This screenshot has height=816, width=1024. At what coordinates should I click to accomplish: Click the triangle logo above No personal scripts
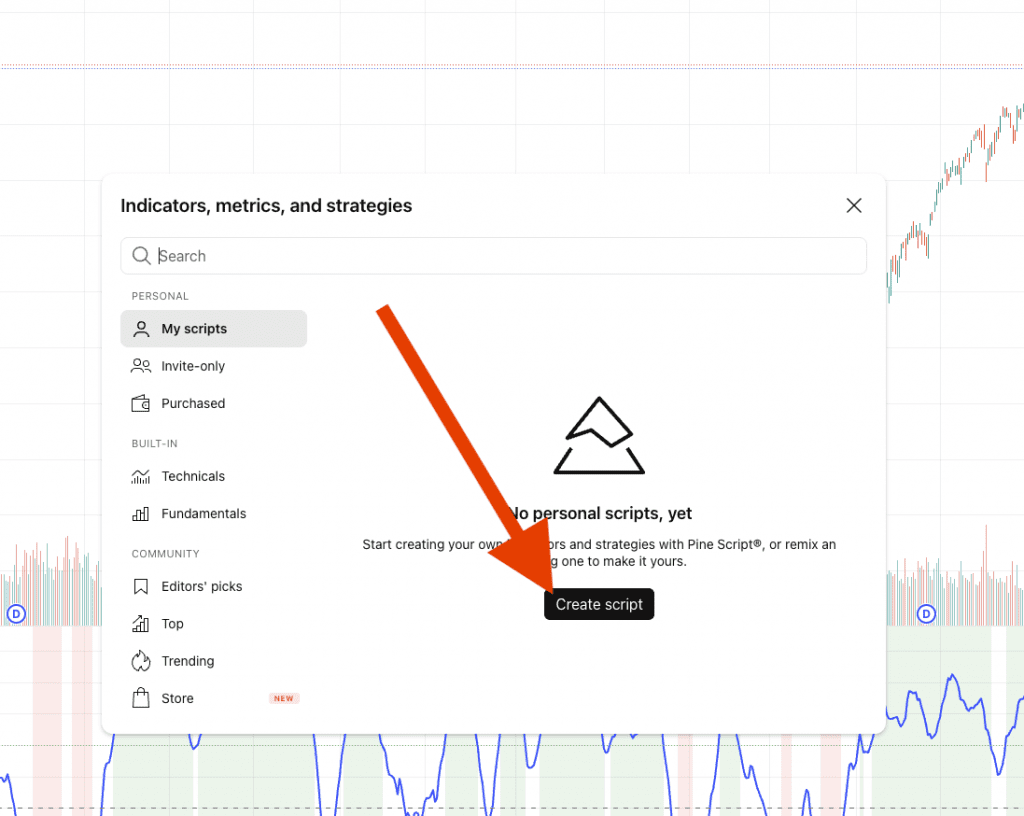point(599,435)
